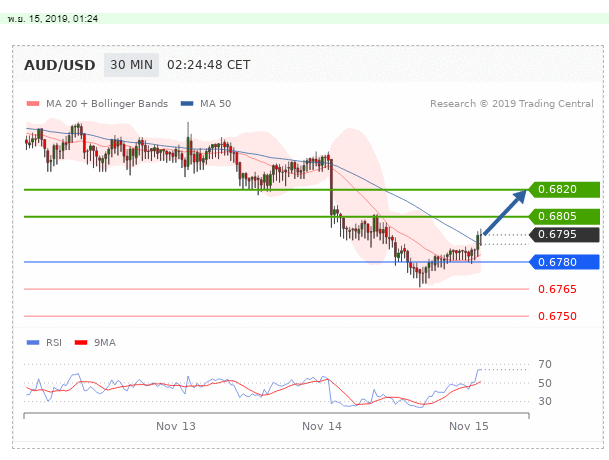
Task: Click the 0.6795 current price tag
Action: pyautogui.click(x=564, y=235)
